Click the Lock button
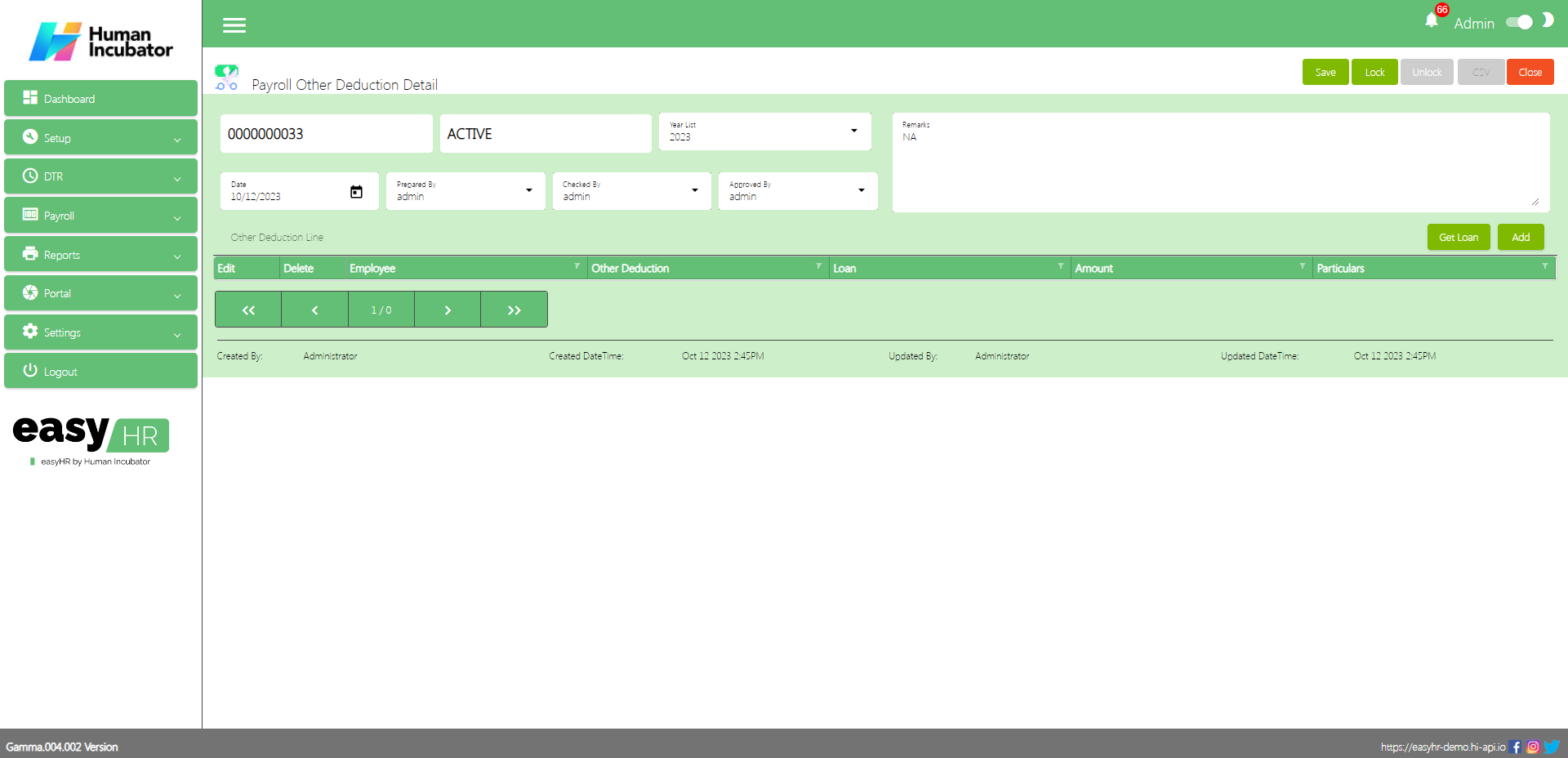1568x758 pixels. click(x=1374, y=72)
